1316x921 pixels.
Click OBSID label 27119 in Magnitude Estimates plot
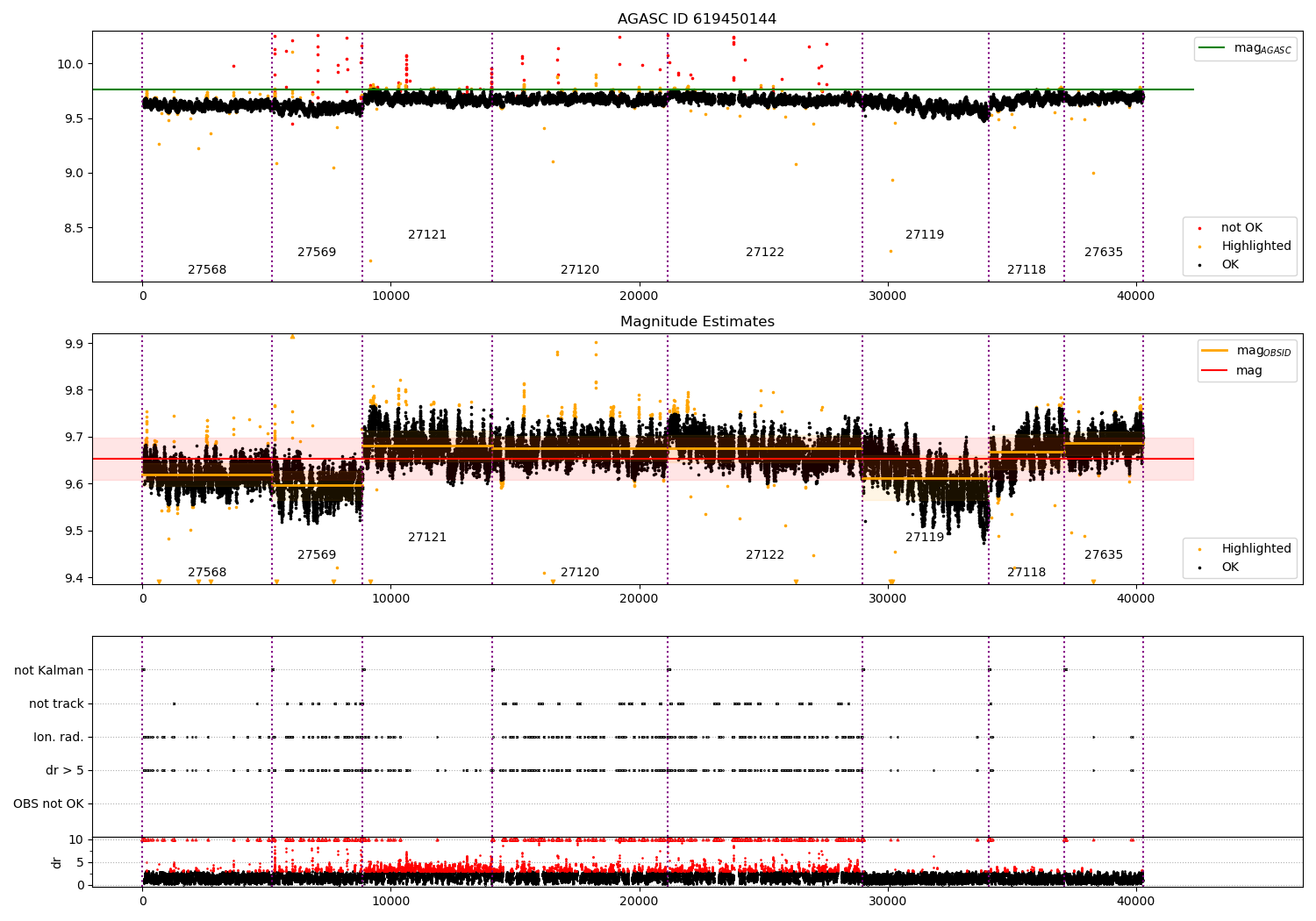925,538
